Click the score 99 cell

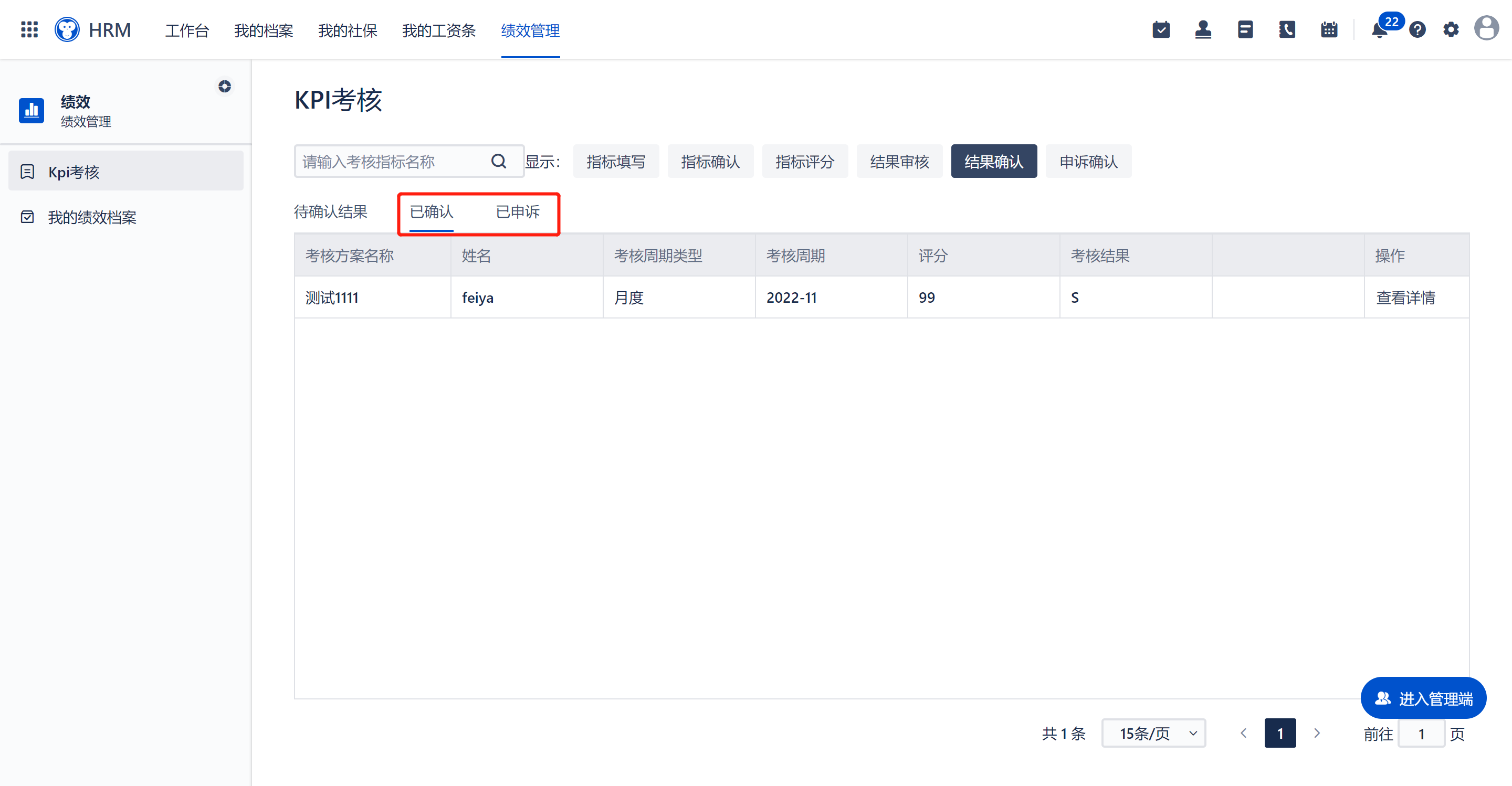[x=984, y=298]
